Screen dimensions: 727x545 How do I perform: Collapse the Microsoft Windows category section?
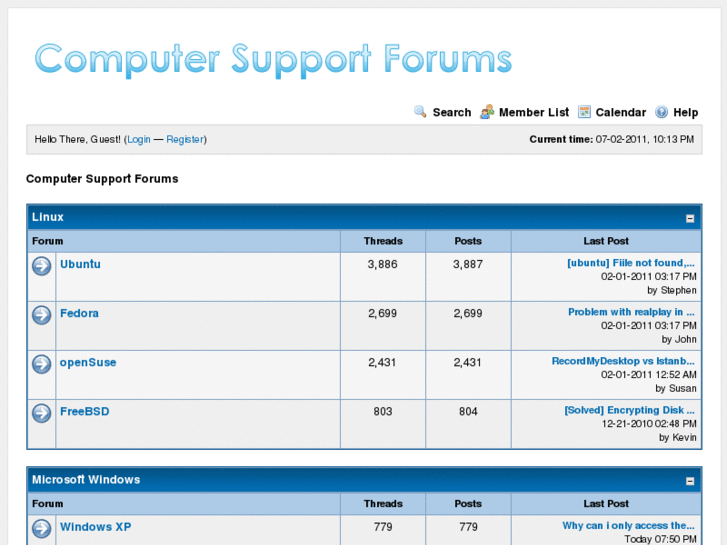(x=690, y=481)
